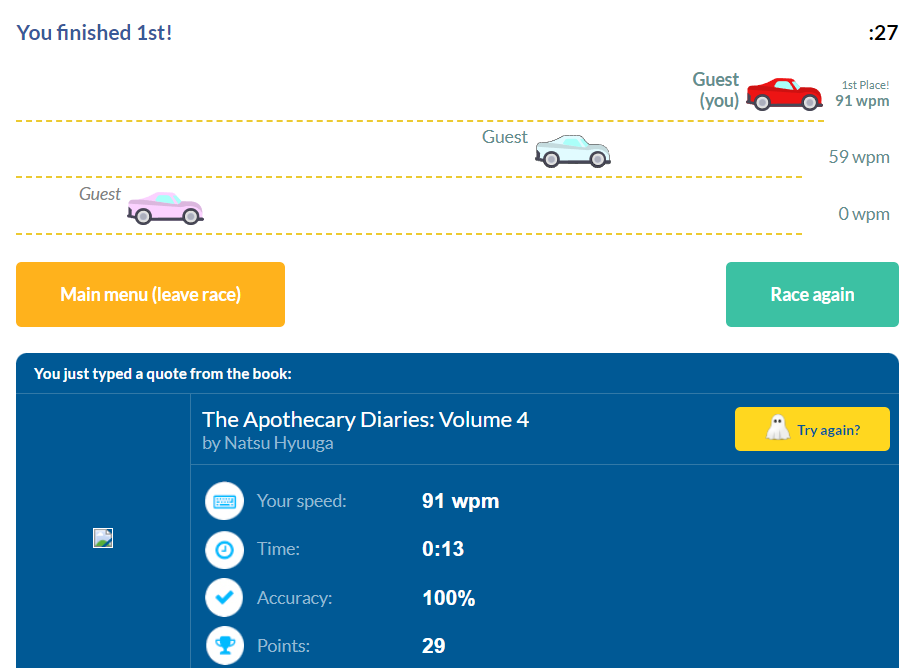
Task: Click the 1st Place 91 wpm label
Action: coord(862,94)
